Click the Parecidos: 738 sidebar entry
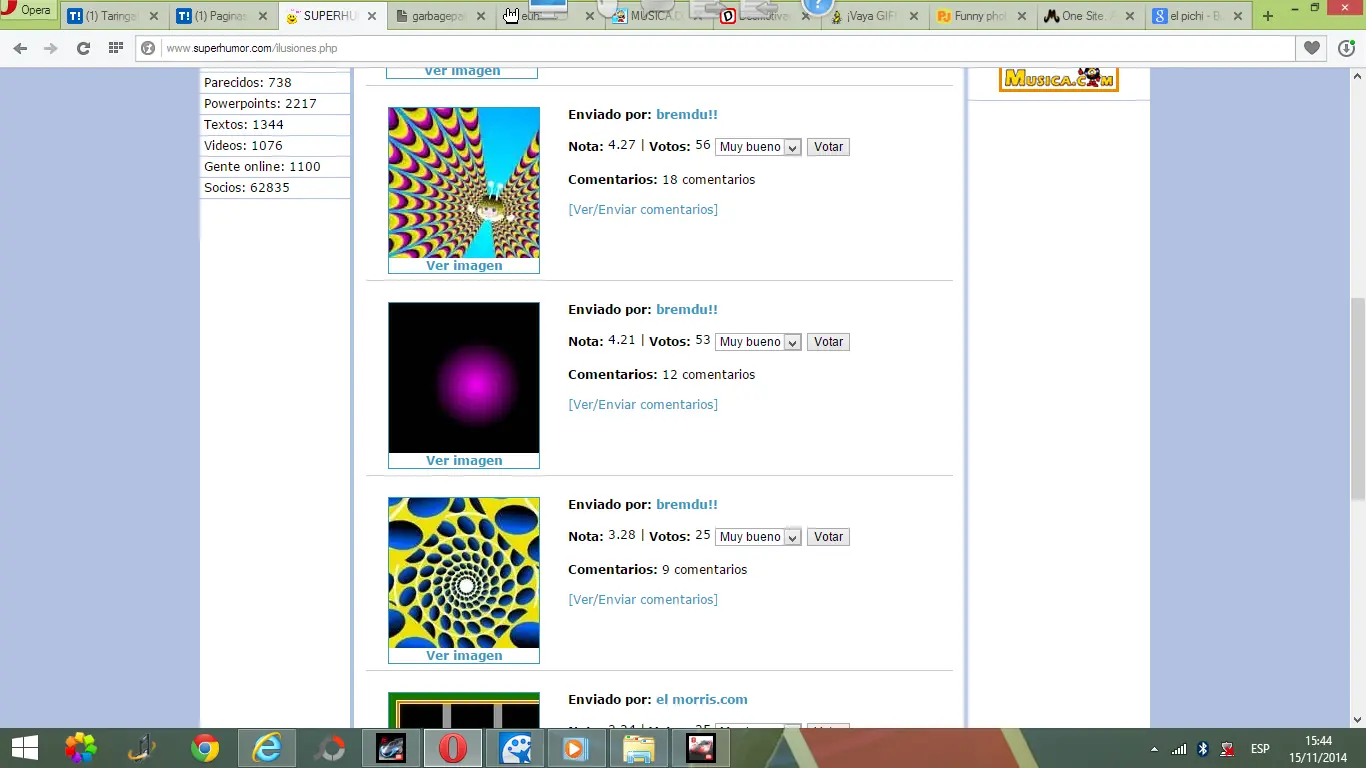1366x768 pixels. [x=276, y=83]
